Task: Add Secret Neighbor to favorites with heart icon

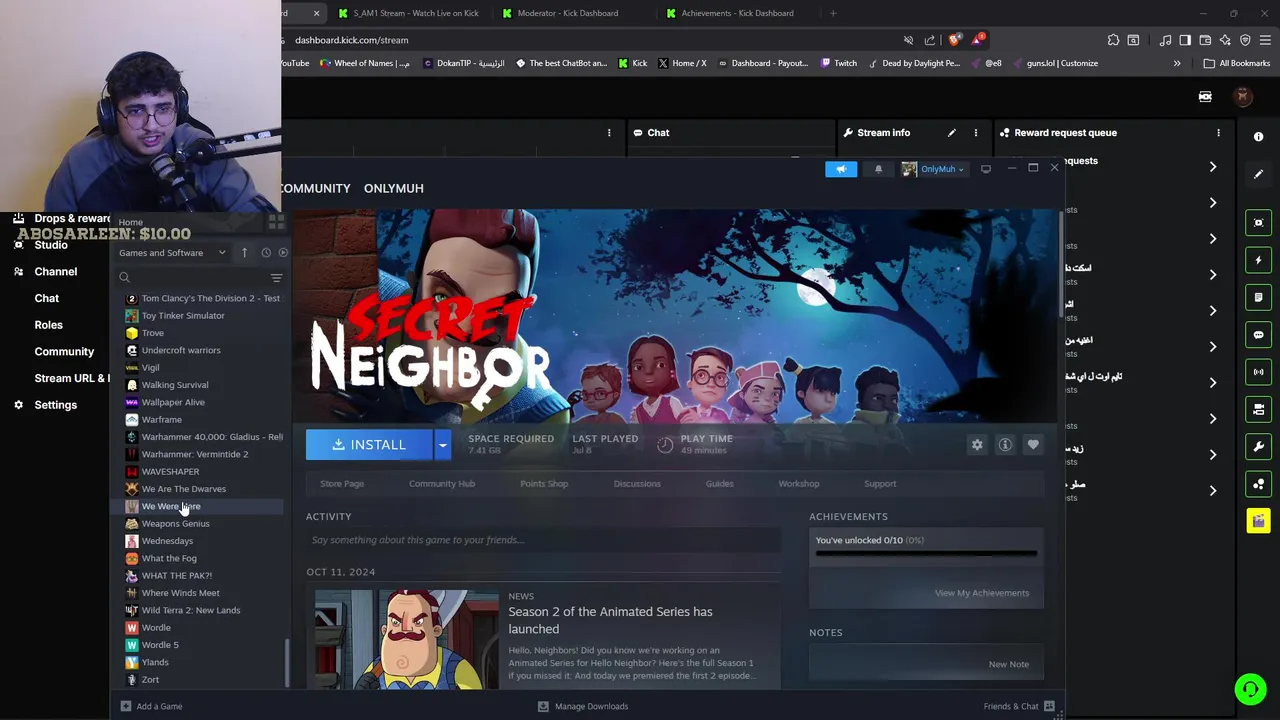Action: (1033, 445)
